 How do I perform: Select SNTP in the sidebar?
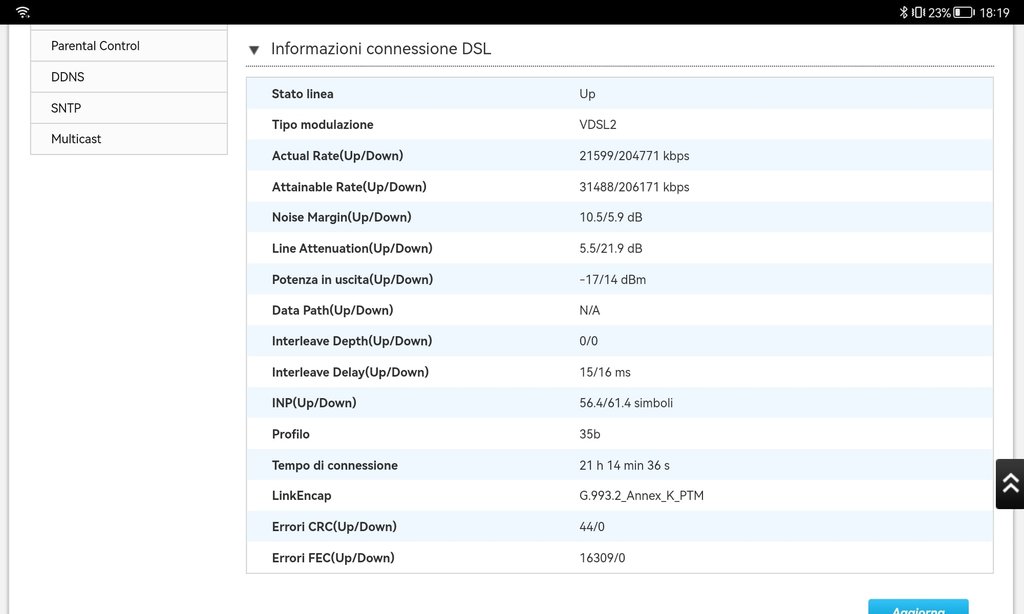tap(66, 108)
